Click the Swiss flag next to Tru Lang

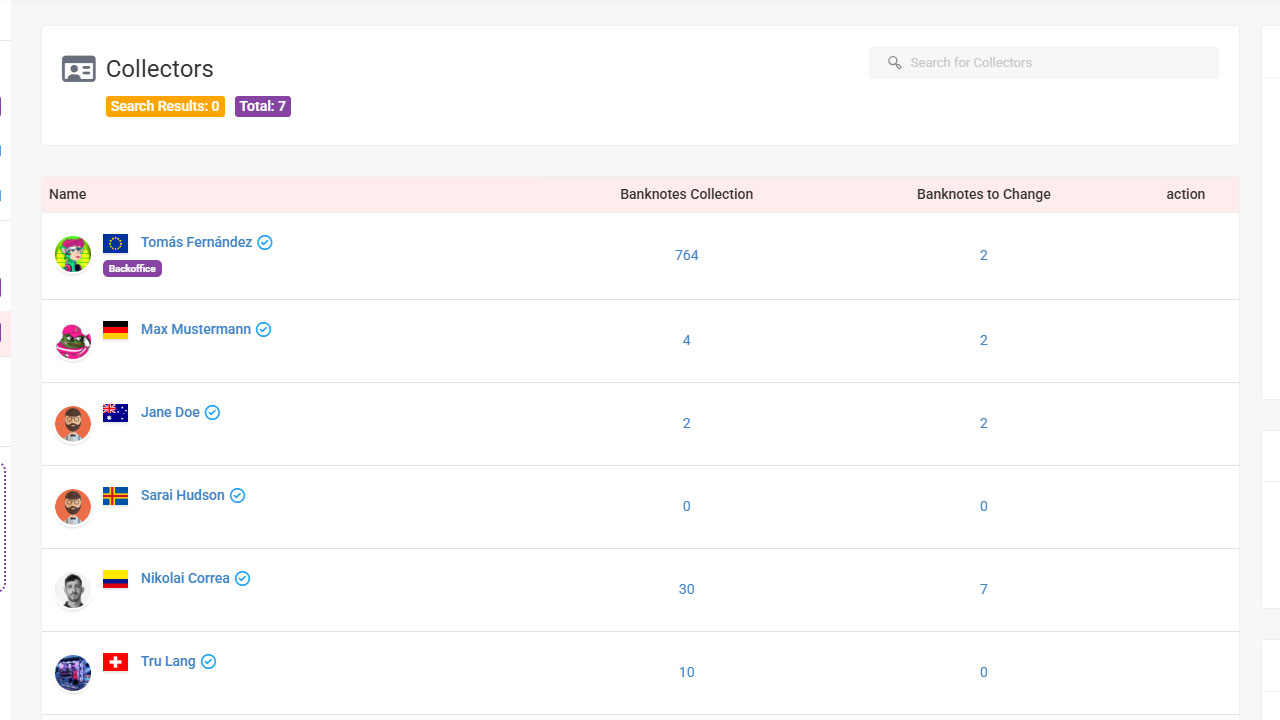click(115, 662)
